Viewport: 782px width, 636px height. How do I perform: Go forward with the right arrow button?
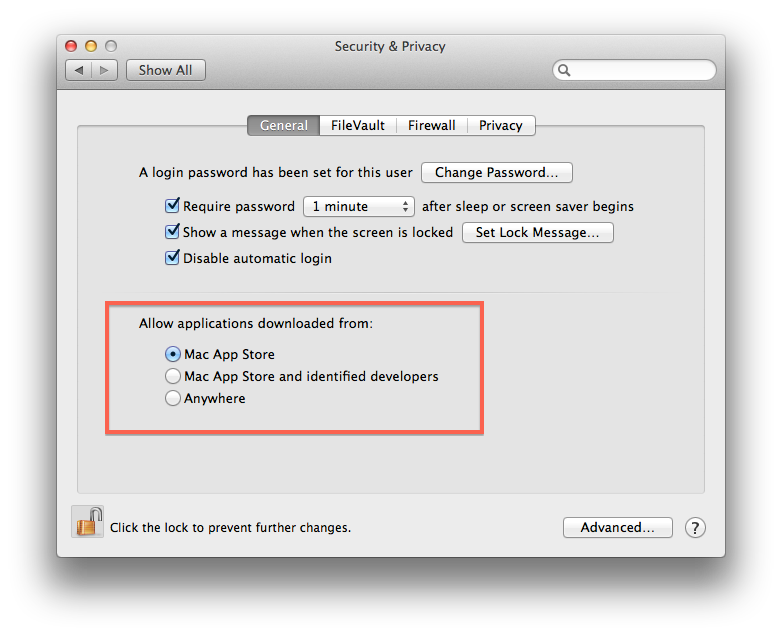[x=104, y=70]
